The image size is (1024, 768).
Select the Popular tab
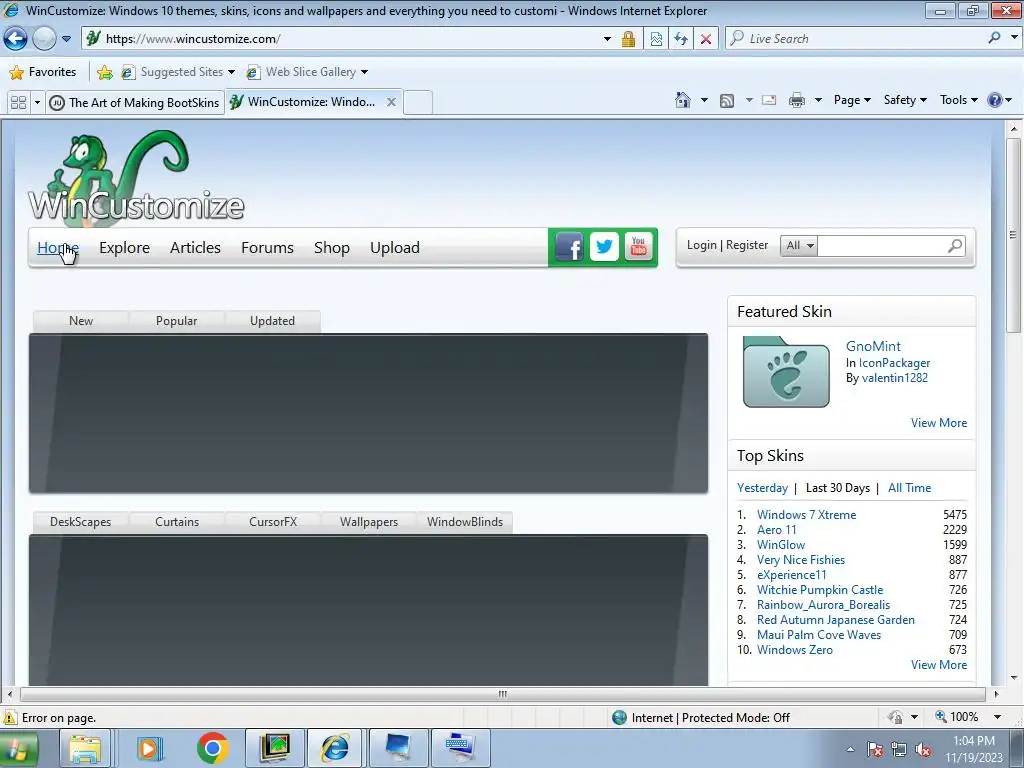[x=176, y=321]
